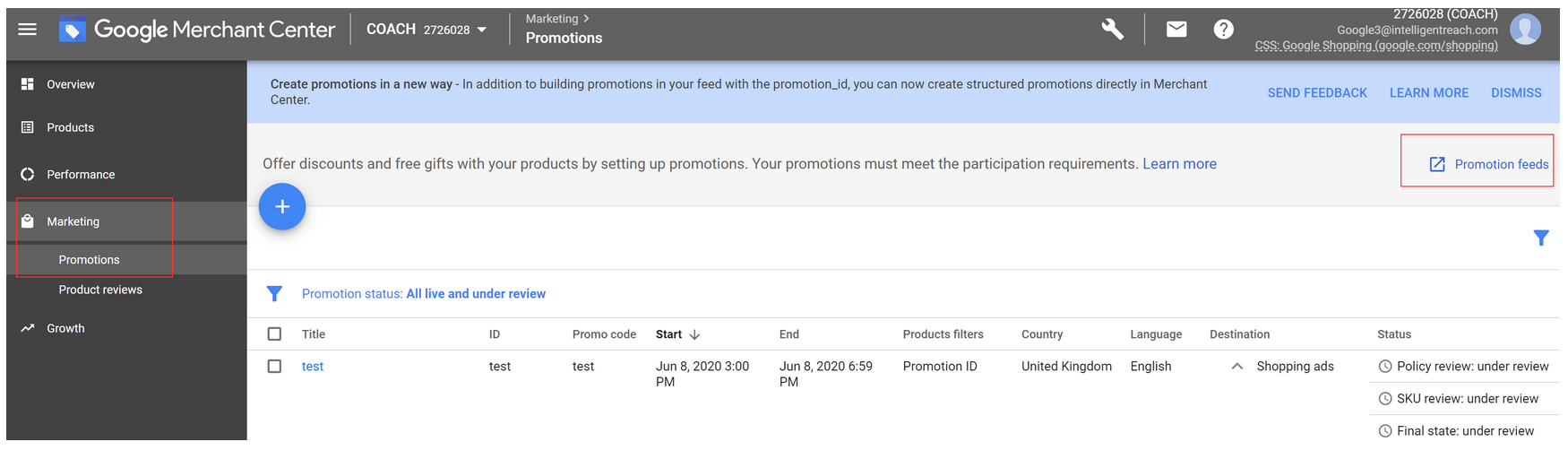Click the funnel icon beside Promotion status
This screenshot has height=459, width=1568.
(x=275, y=294)
